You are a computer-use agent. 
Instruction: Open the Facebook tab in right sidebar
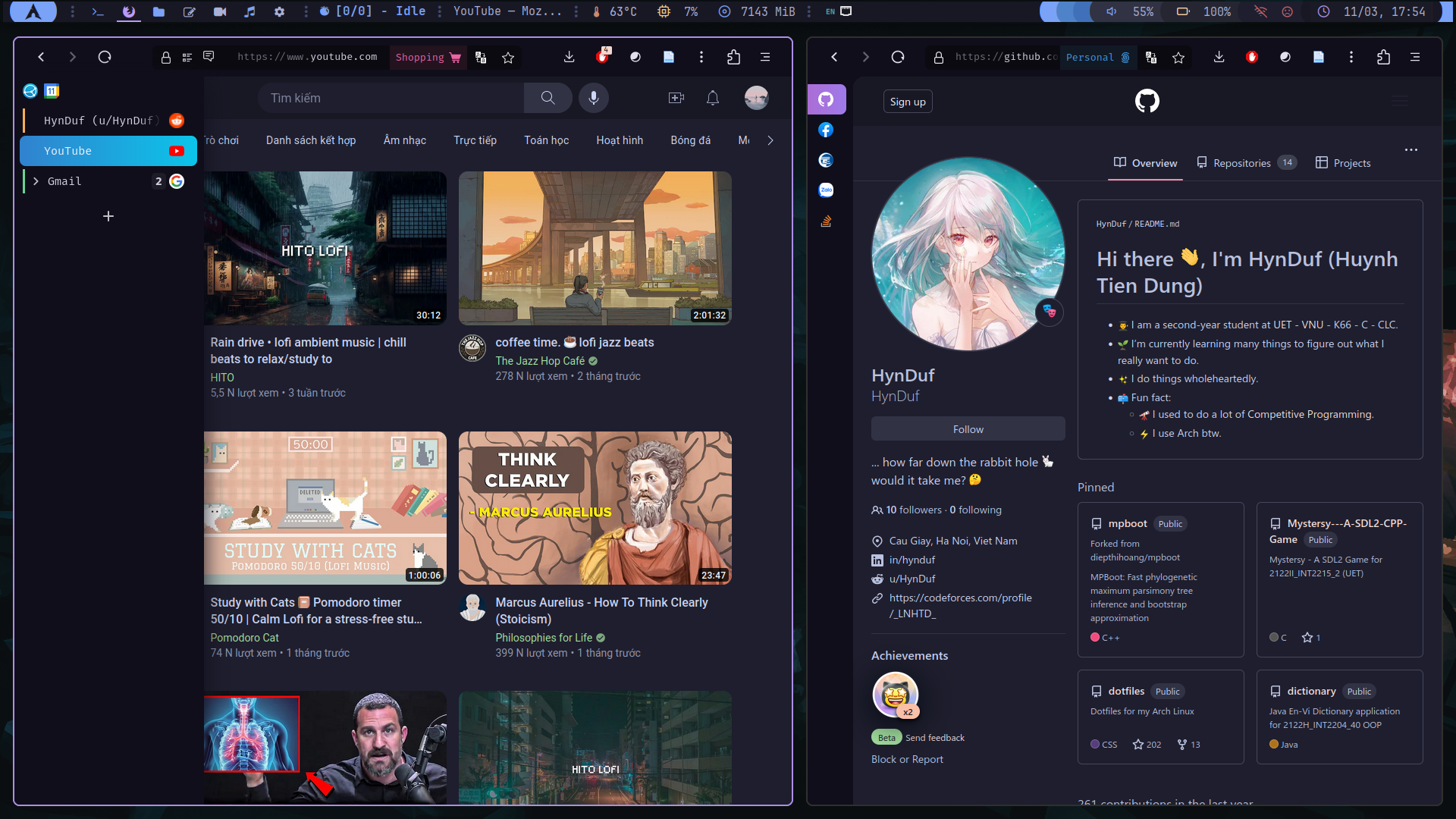(826, 130)
